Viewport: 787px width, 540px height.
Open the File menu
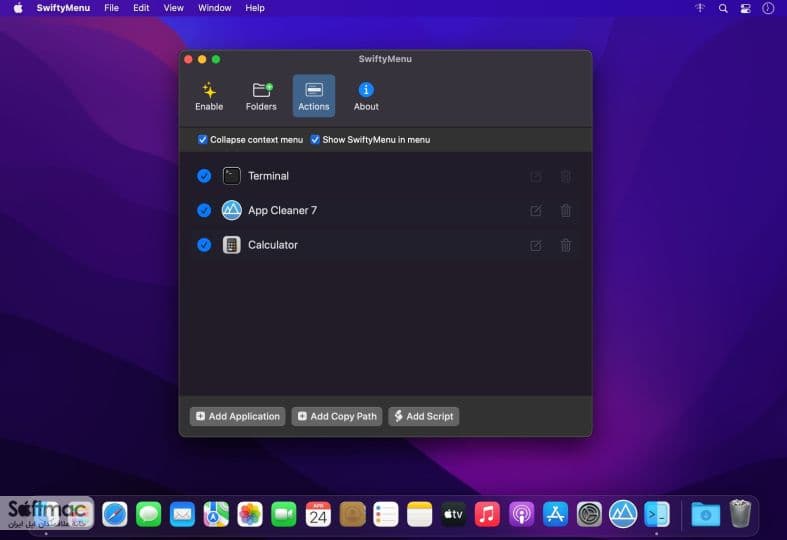pos(111,8)
